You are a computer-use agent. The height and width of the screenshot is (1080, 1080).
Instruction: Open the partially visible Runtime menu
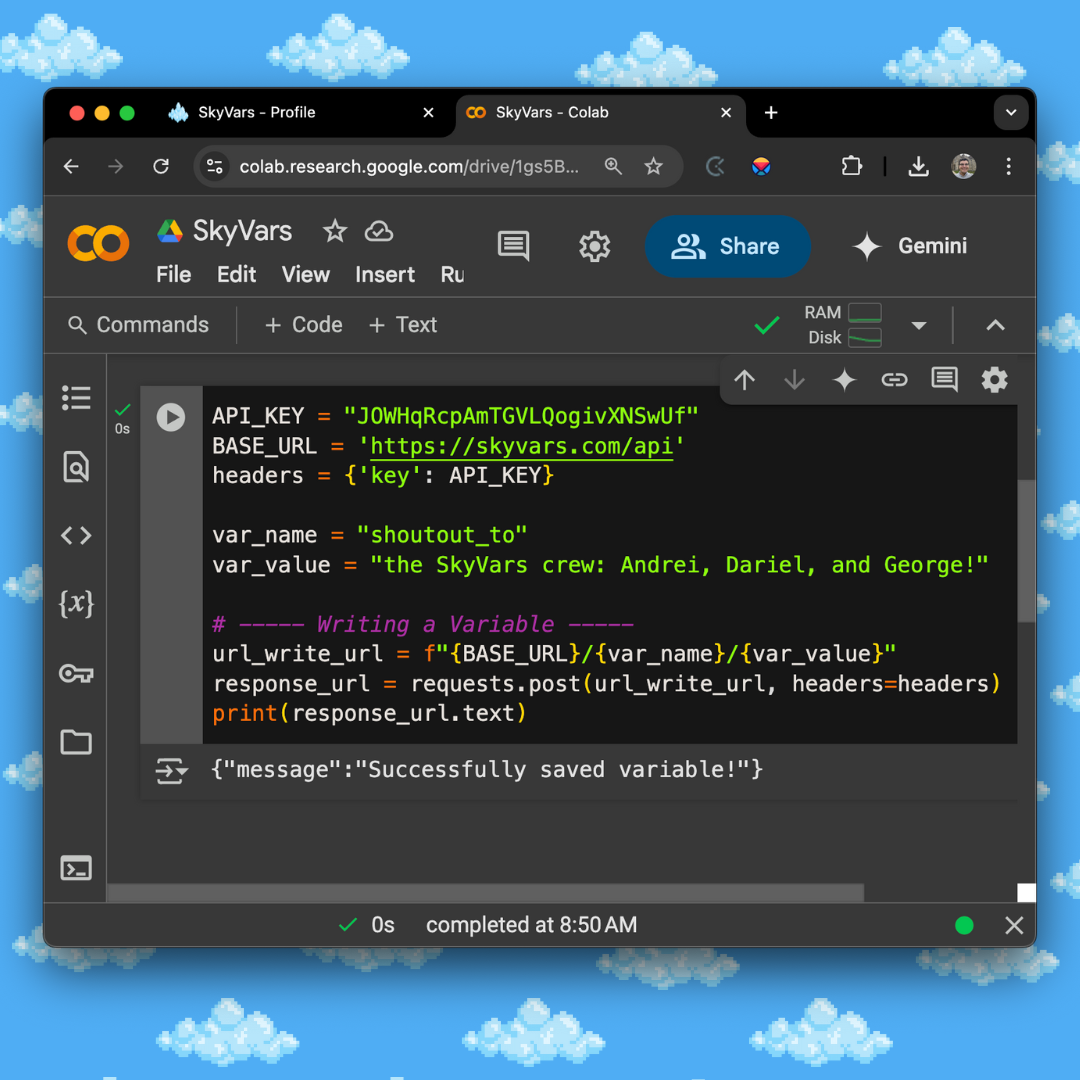pyautogui.click(x=452, y=275)
